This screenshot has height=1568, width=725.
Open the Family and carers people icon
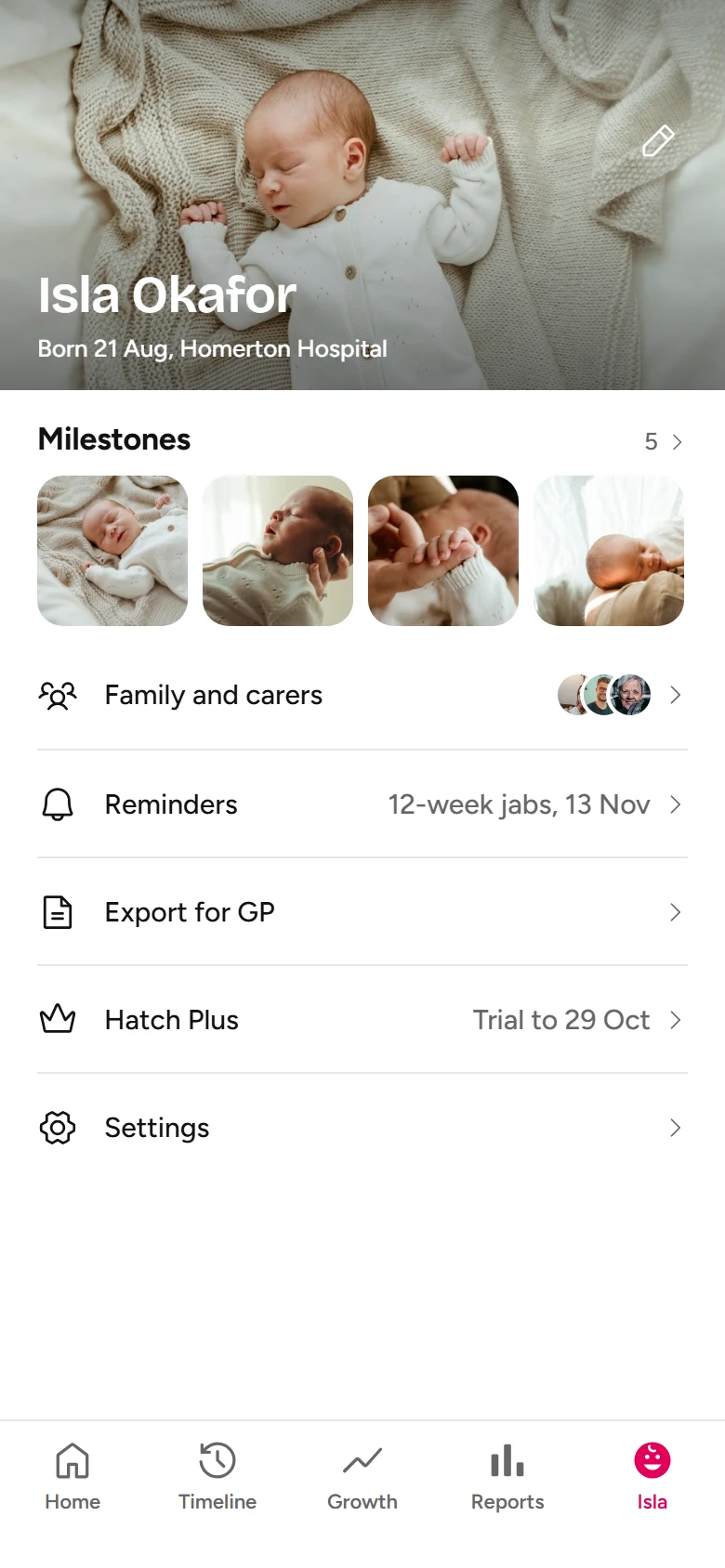[x=58, y=695]
